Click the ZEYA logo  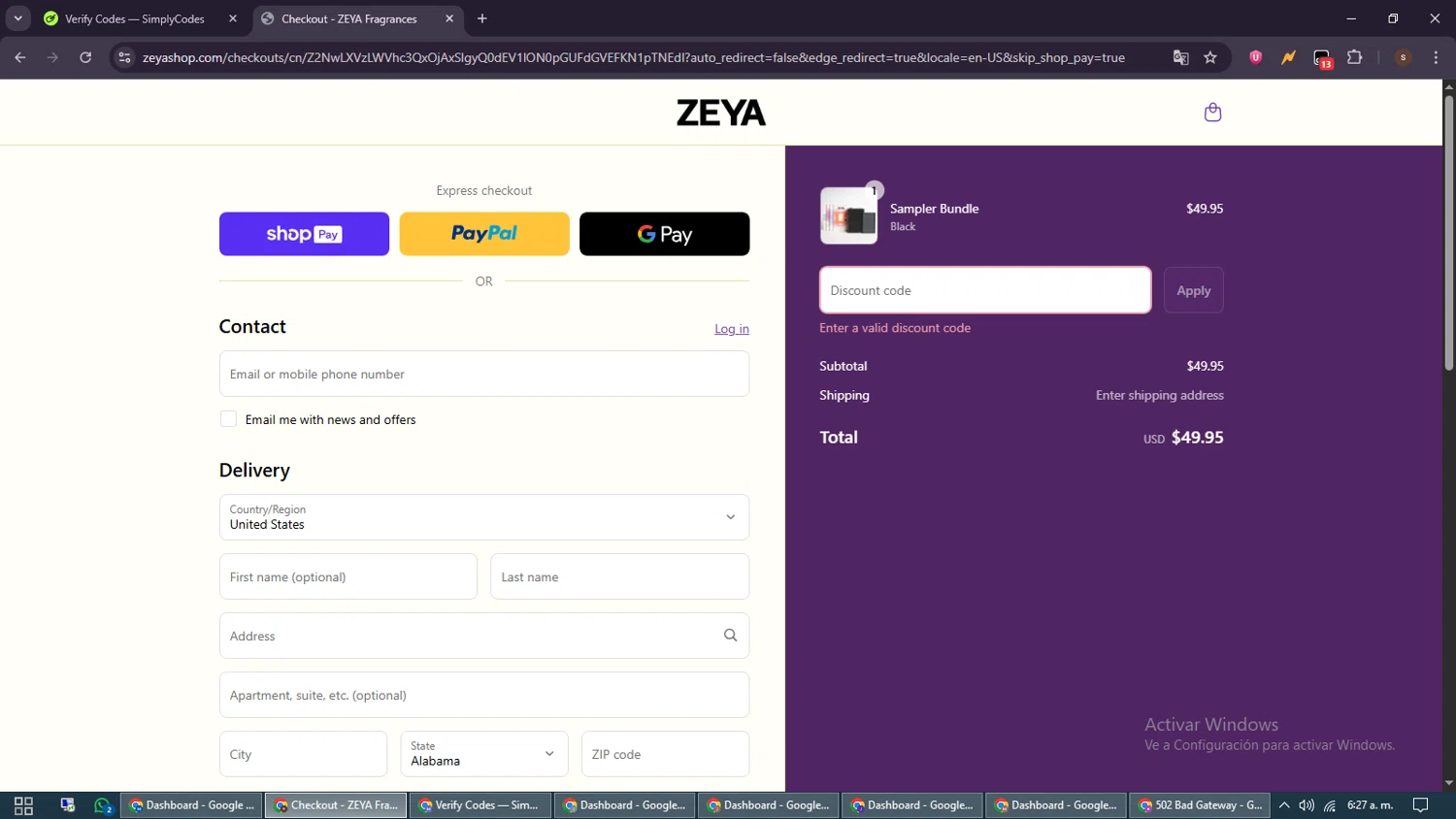tap(721, 113)
